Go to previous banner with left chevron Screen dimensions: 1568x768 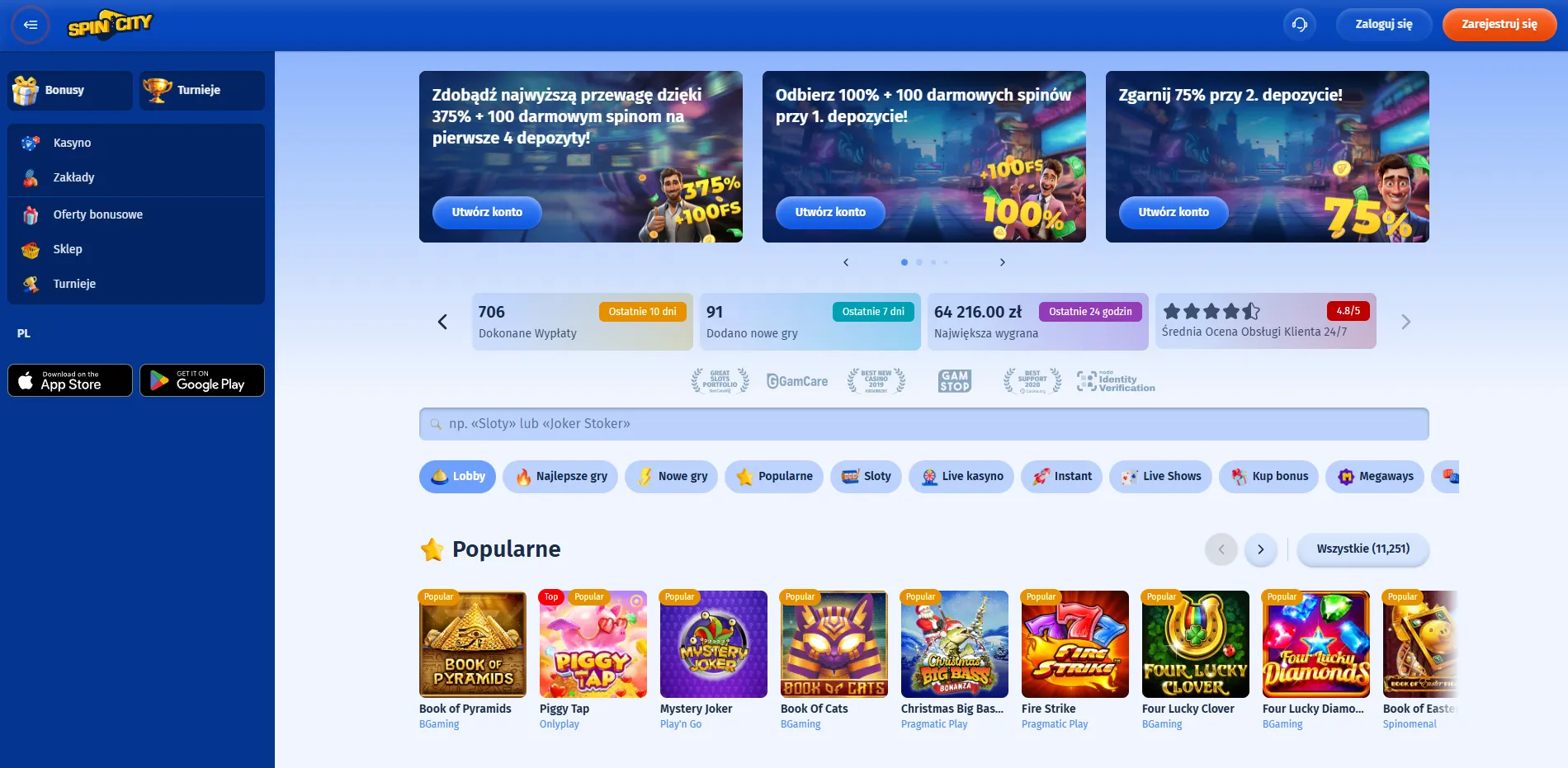[846, 262]
